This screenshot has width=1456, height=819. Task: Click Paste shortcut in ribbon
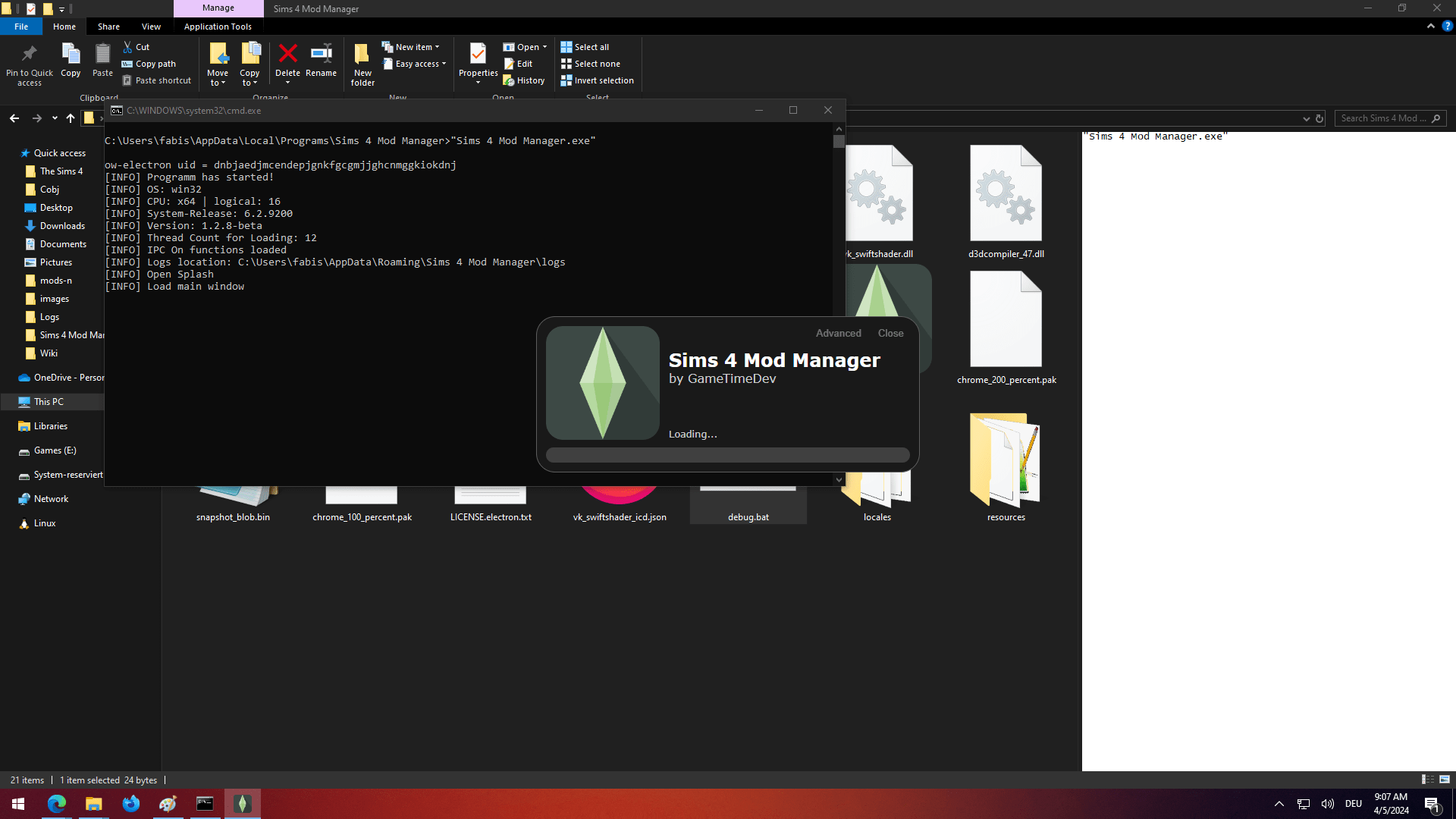[156, 80]
